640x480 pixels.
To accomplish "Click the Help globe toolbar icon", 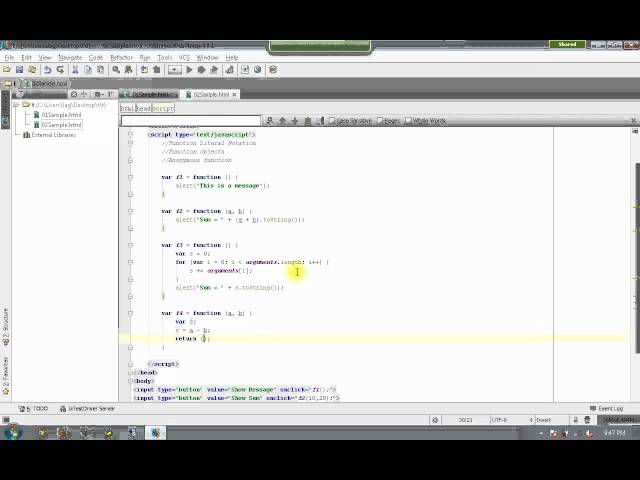I will point(258,70).
